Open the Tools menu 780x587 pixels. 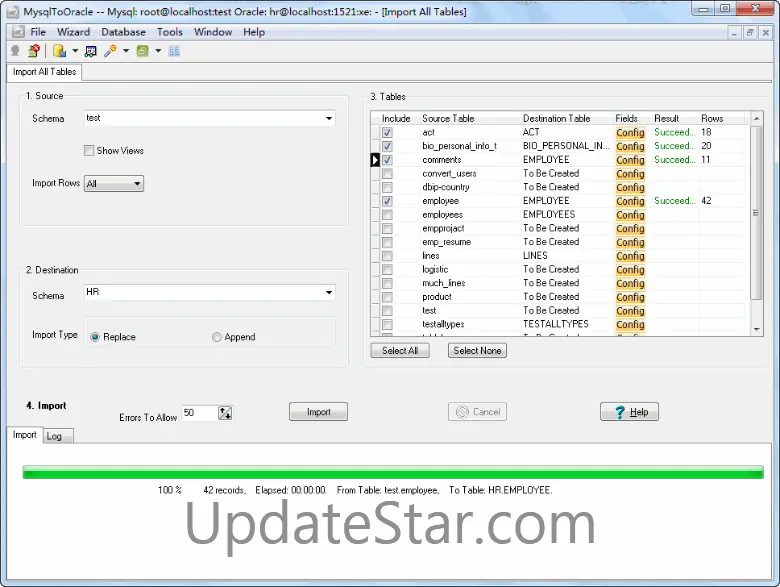[x=170, y=32]
